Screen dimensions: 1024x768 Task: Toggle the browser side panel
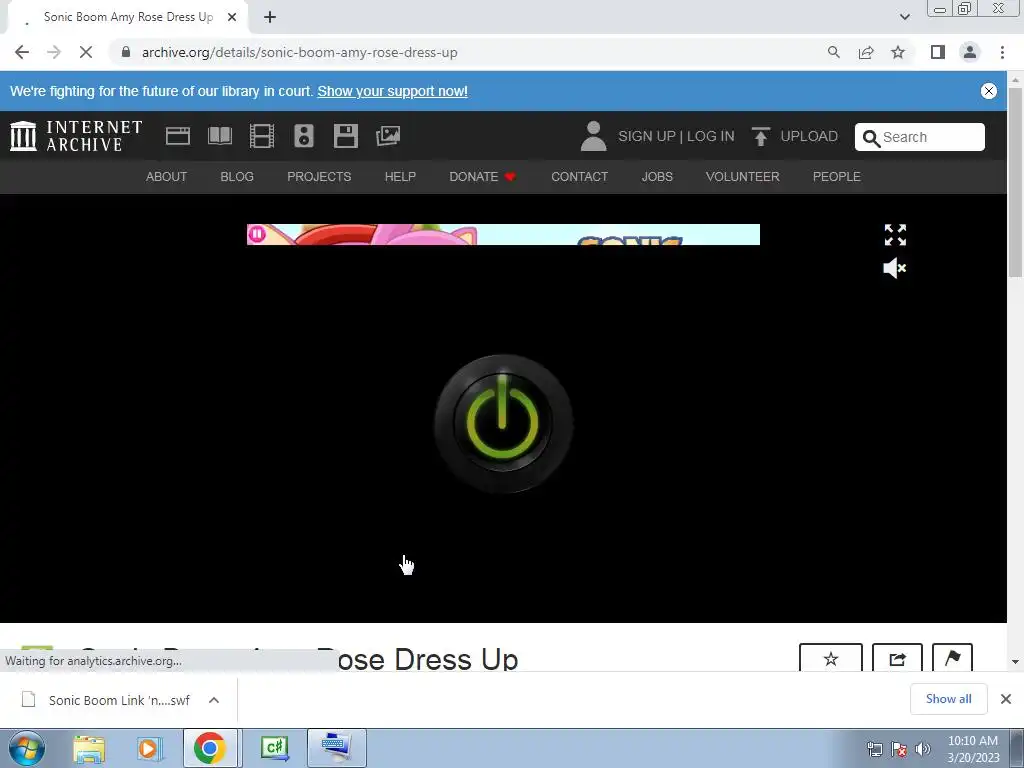click(938, 52)
